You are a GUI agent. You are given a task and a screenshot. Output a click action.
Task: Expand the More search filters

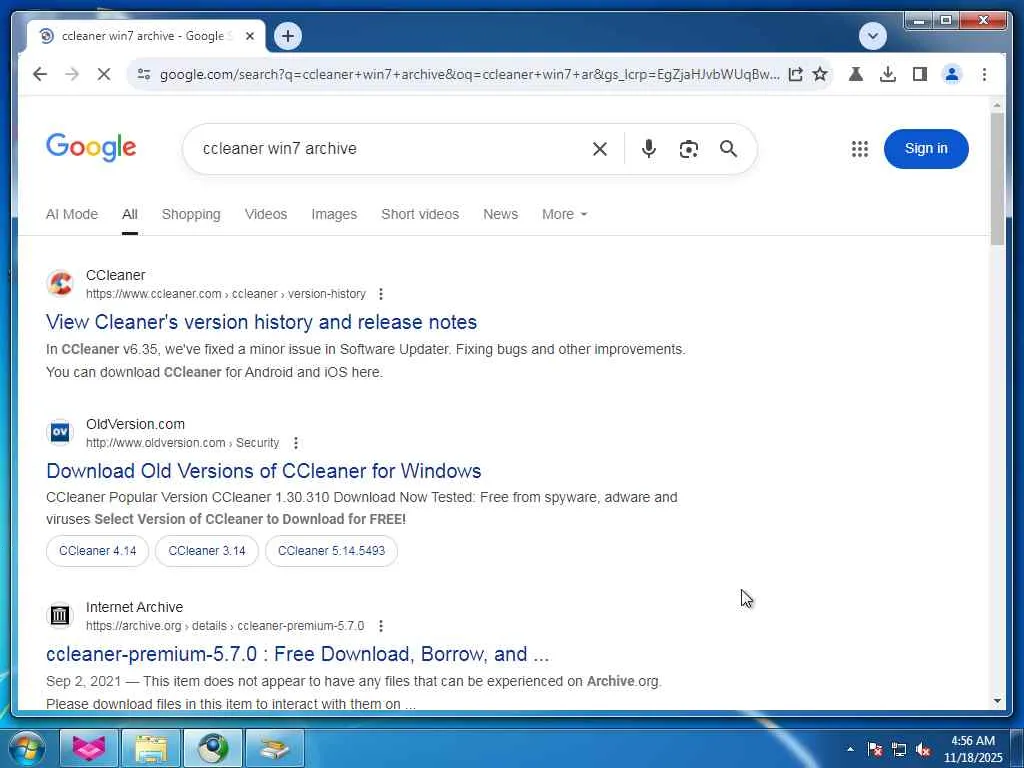point(564,214)
